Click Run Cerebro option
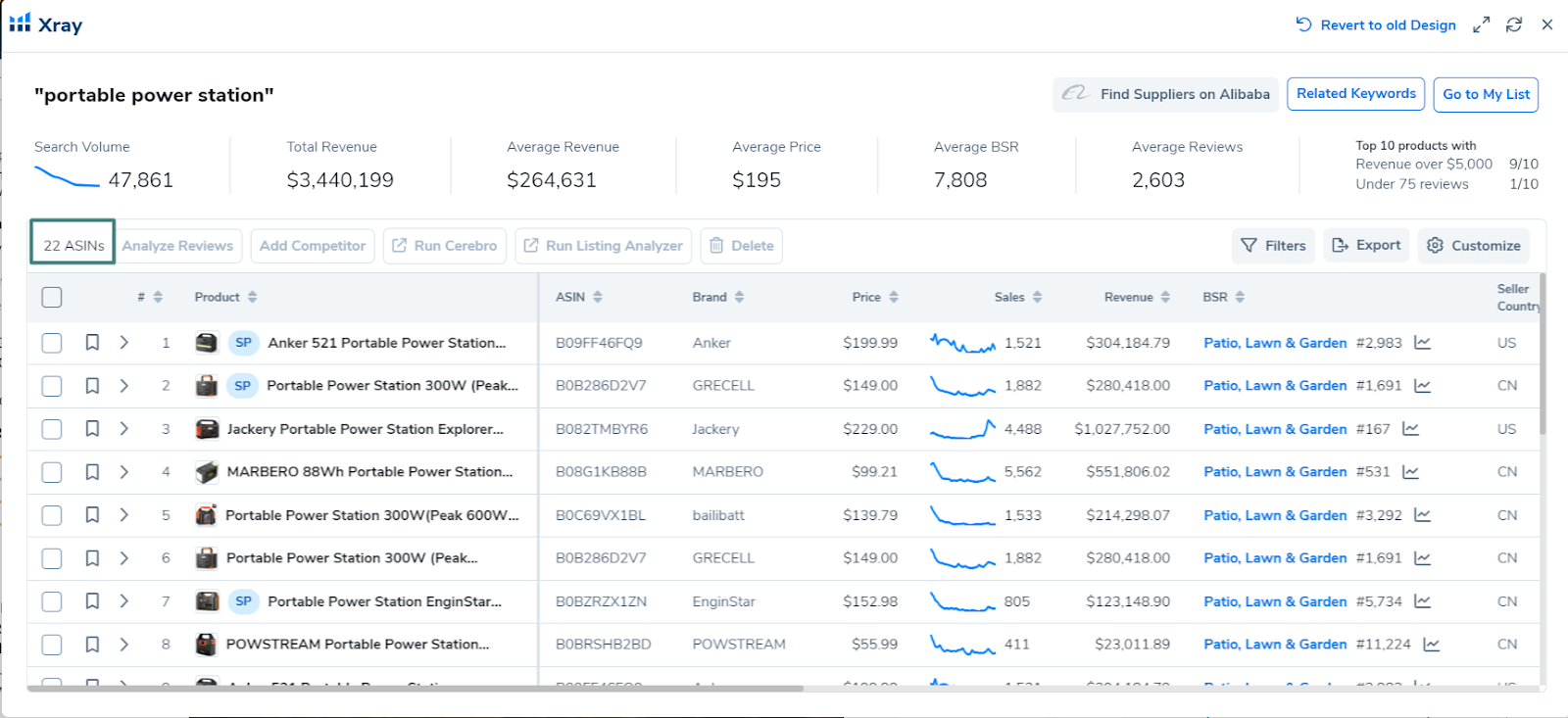The width and height of the screenshot is (1568, 718). 445,246
